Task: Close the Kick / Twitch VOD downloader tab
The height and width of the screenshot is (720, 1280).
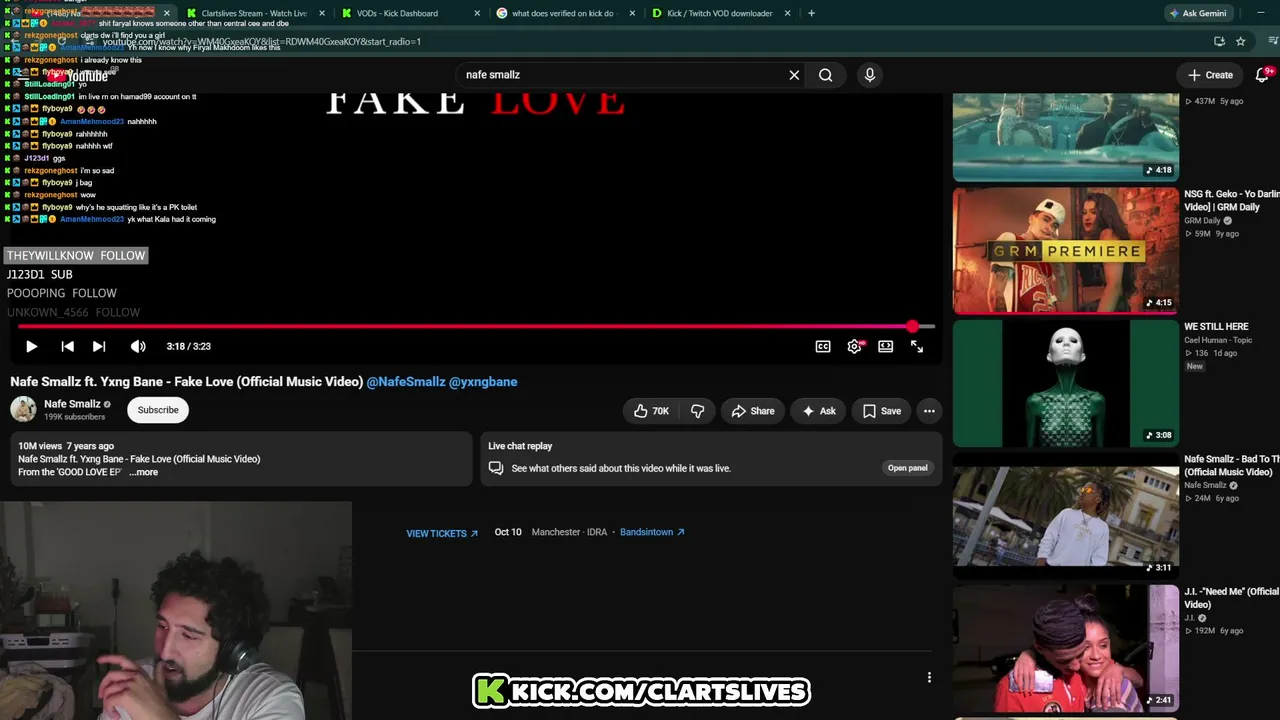Action: (788, 13)
